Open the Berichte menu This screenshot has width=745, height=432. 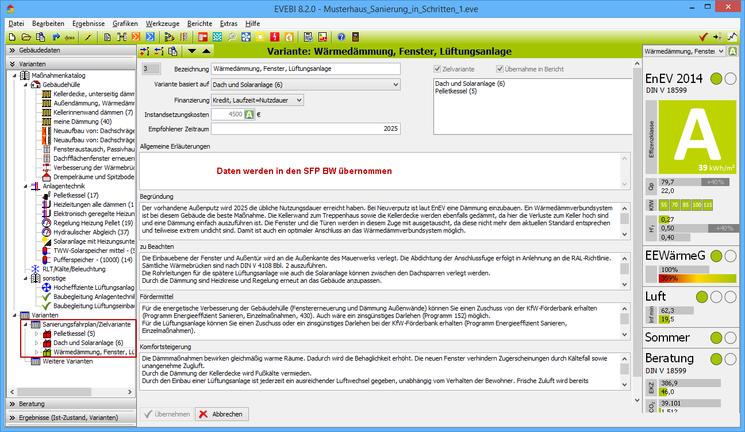click(x=200, y=23)
